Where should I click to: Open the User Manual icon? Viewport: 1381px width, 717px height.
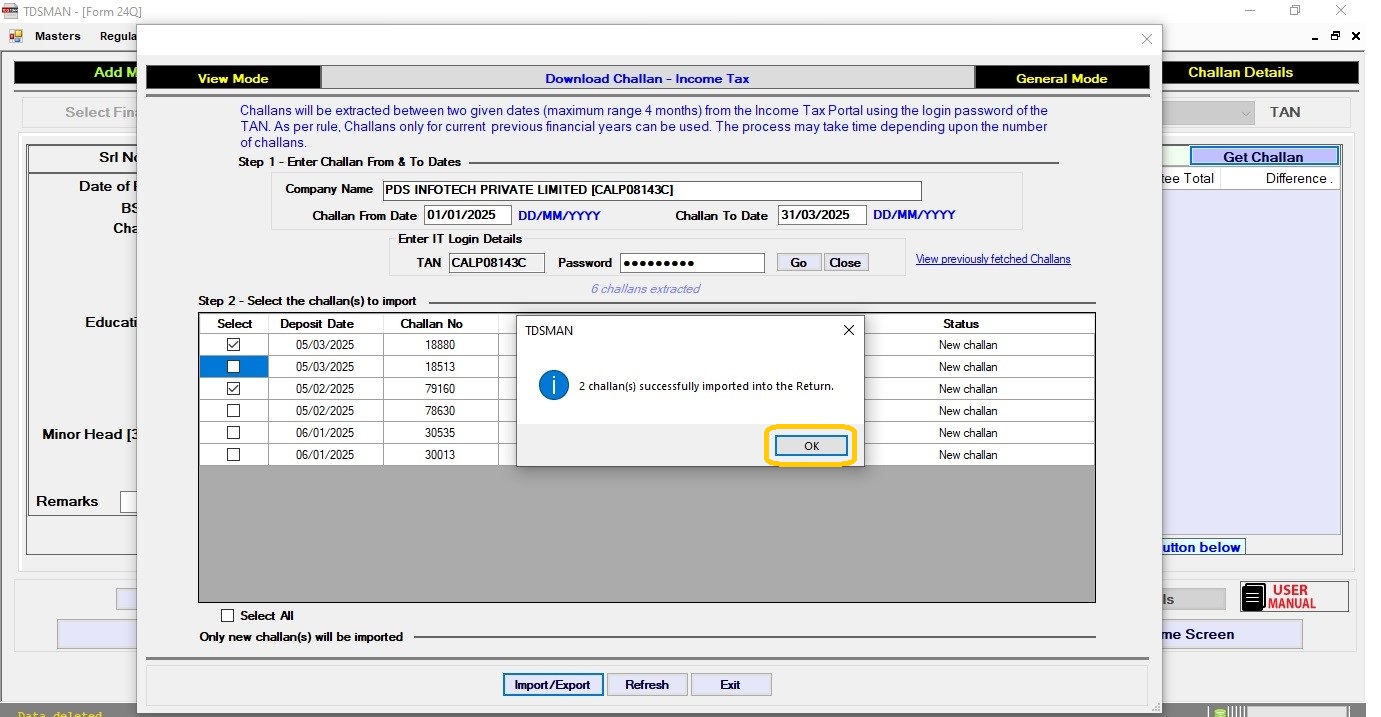click(1253, 598)
